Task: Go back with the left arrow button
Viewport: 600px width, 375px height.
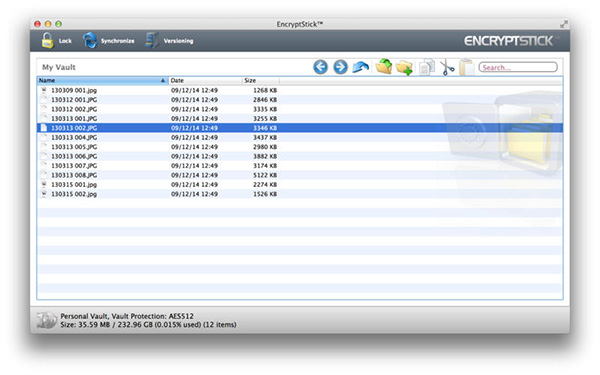Action: (x=321, y=67)
